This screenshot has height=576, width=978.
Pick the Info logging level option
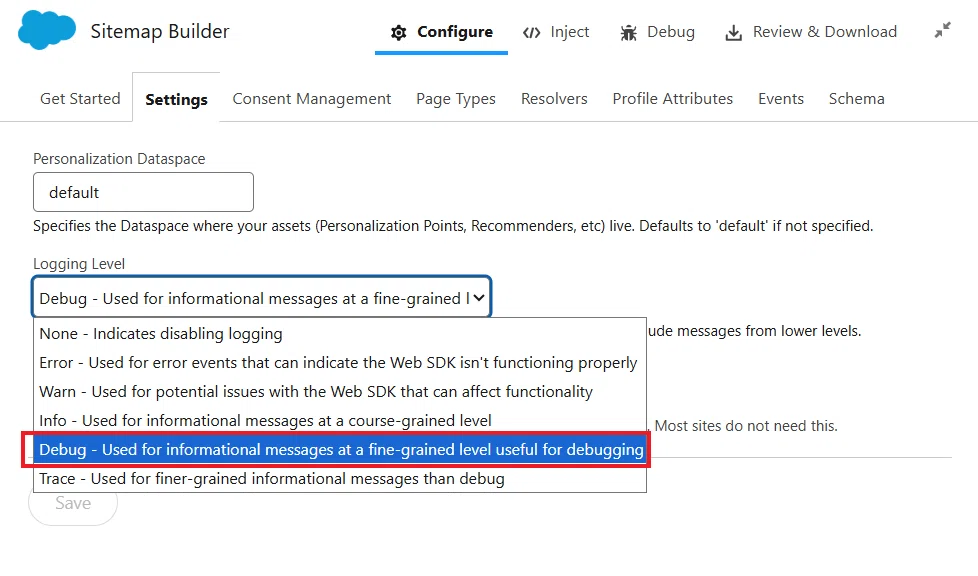[x=339, y=421]
